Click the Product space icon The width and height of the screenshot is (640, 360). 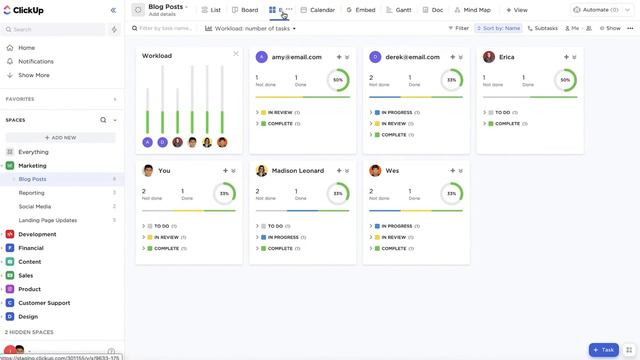click(10, 289)
